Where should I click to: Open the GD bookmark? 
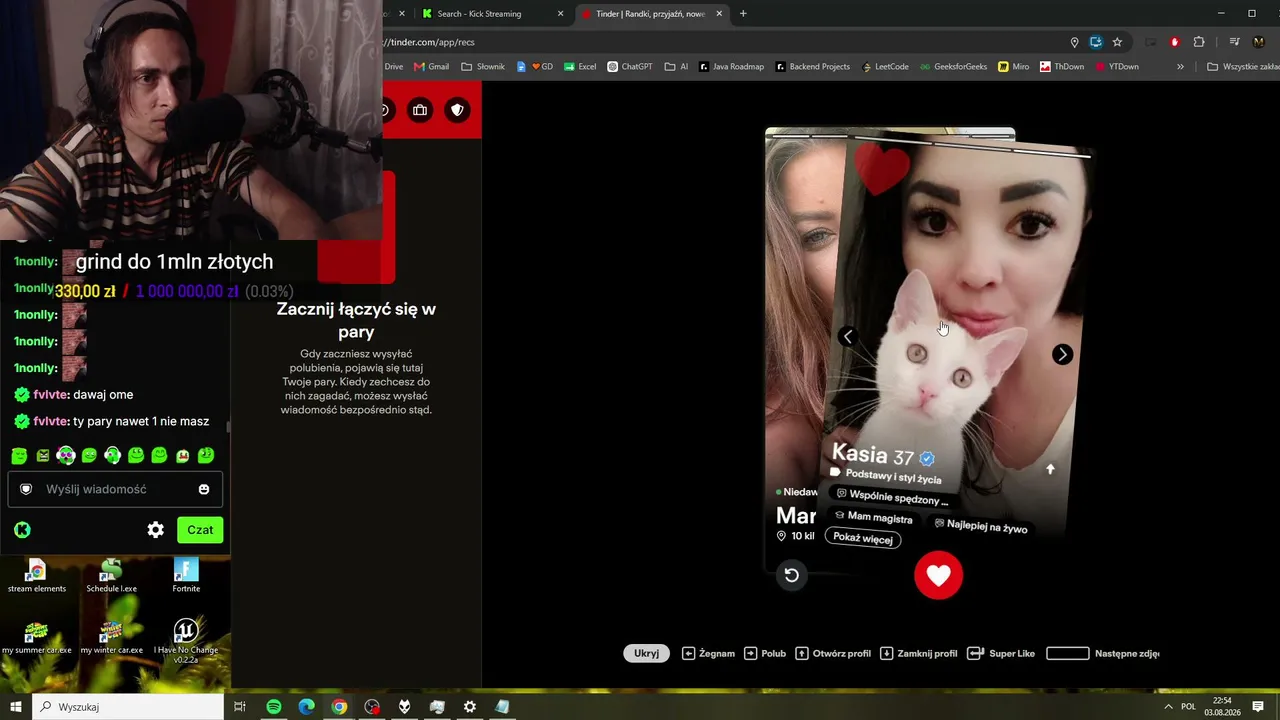pyautogui.click(x=535, y=67)
